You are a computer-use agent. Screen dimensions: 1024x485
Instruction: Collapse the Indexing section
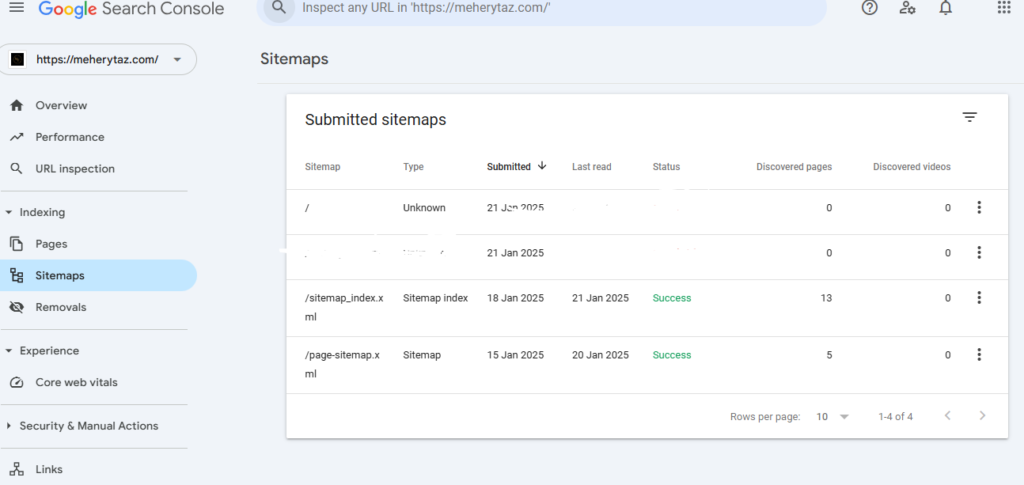pyautogui.click(x=8, y=213)
